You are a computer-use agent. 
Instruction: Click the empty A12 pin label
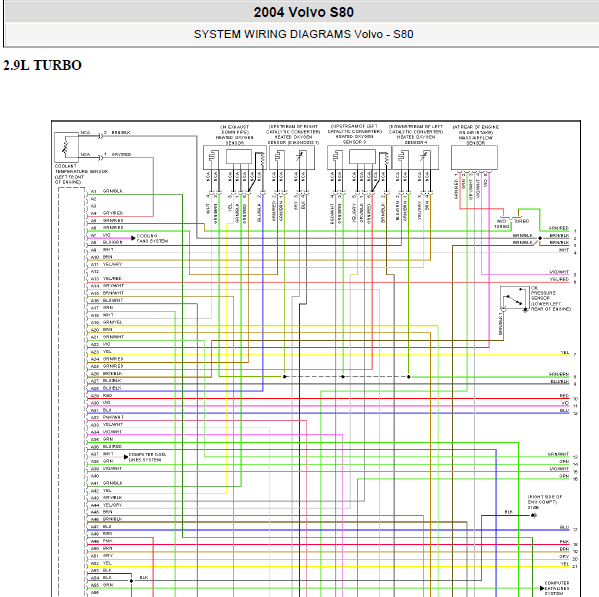tap(94, 272)
